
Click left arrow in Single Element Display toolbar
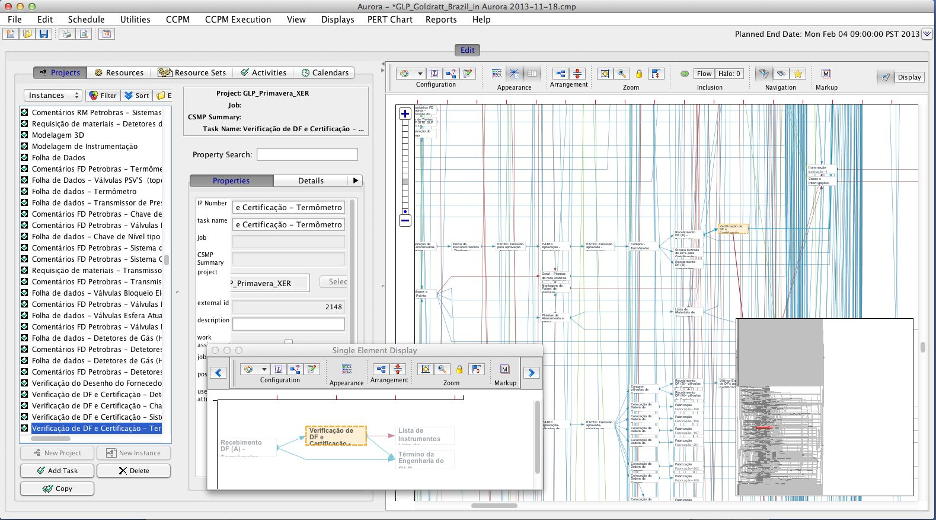218,372
